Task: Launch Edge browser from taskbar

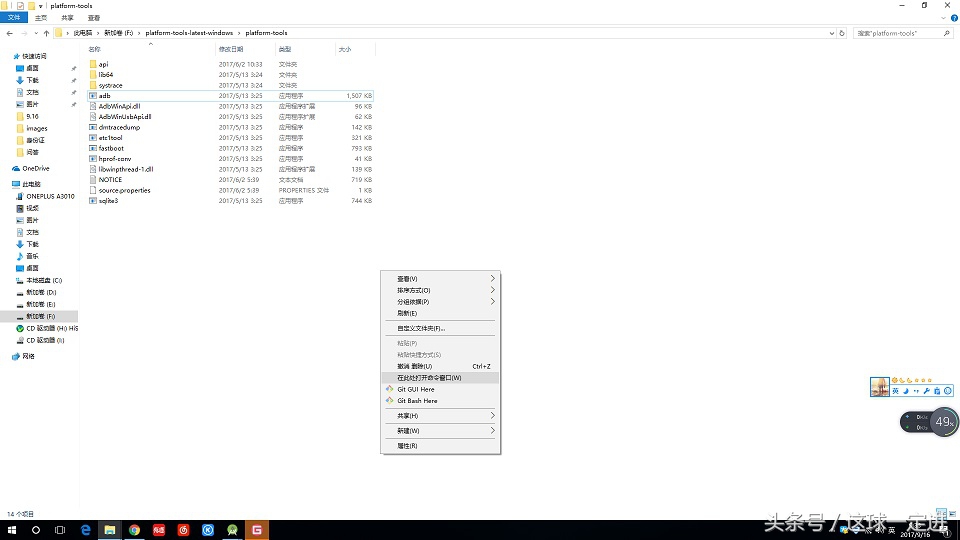Action: [x=86, y=530]
